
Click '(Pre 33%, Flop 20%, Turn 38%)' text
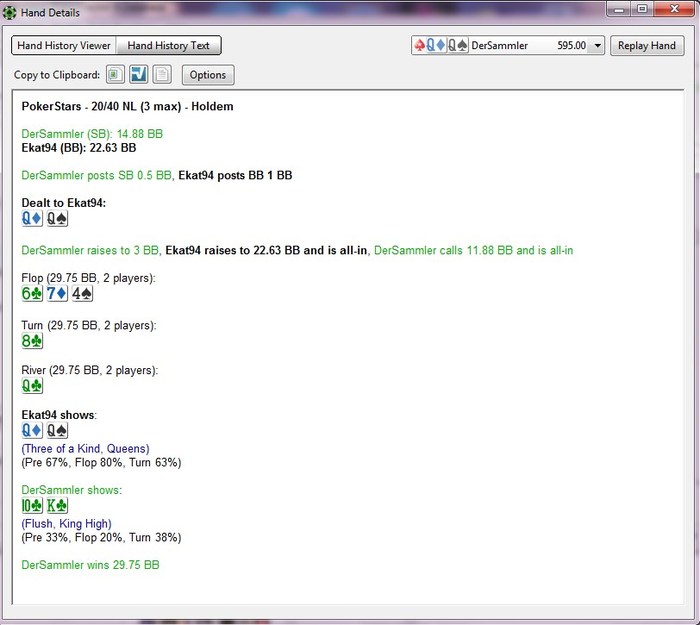click(101, 538)
